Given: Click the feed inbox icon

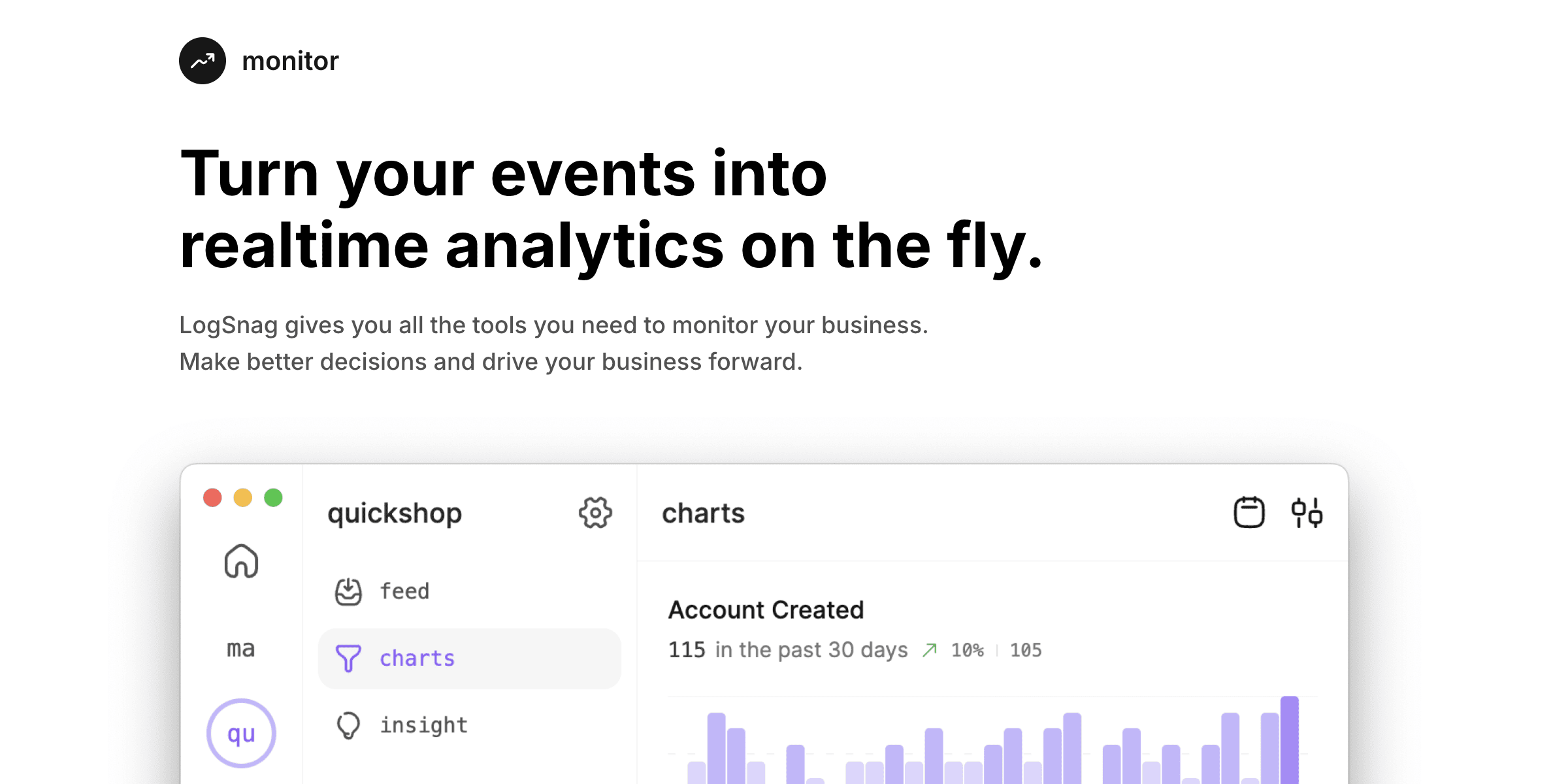Looking at the screenshot, I should point(348,591).
